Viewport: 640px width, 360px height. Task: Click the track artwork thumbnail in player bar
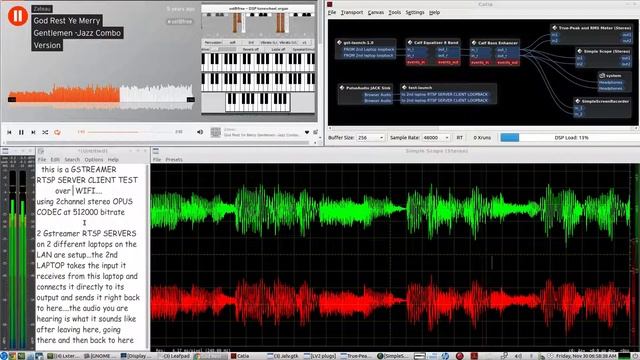(216, 132)
